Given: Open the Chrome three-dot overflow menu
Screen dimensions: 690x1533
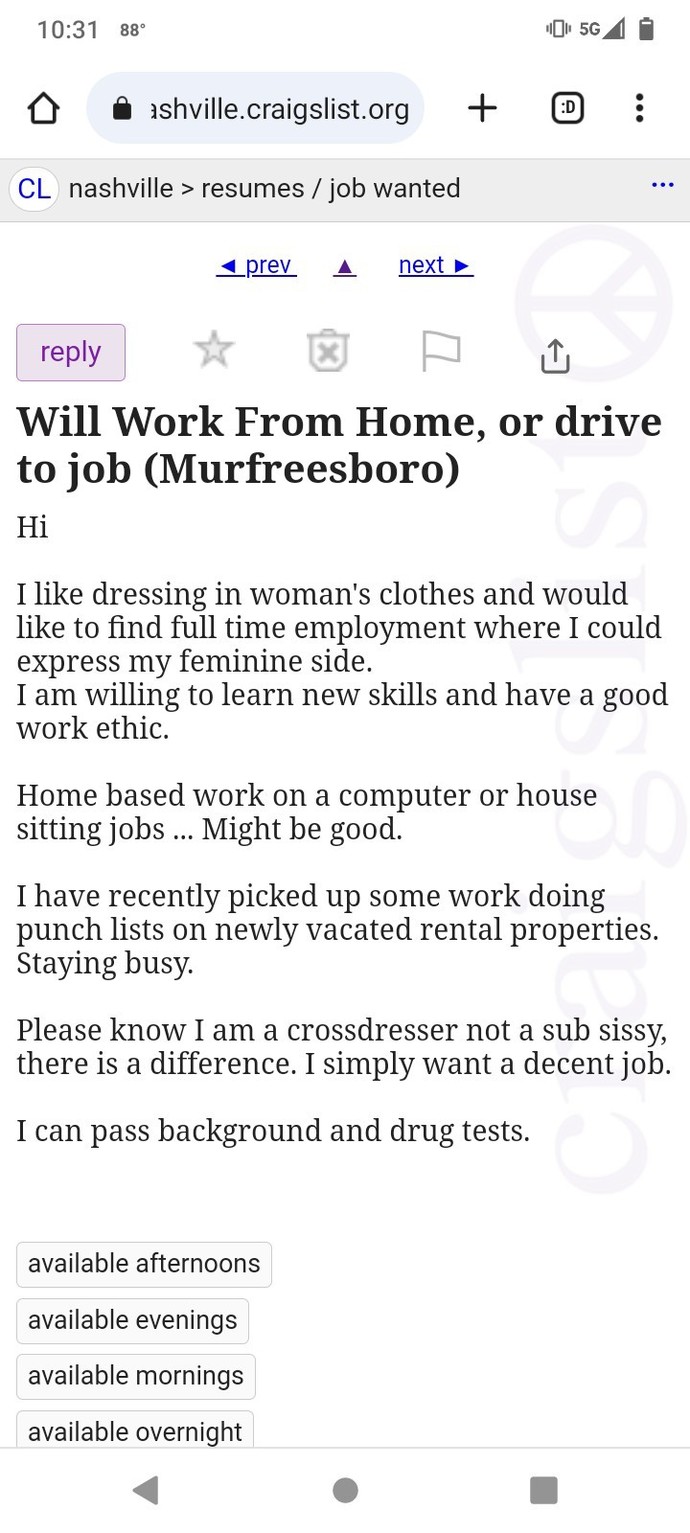Looking at the screenshot, I should 639,108.
